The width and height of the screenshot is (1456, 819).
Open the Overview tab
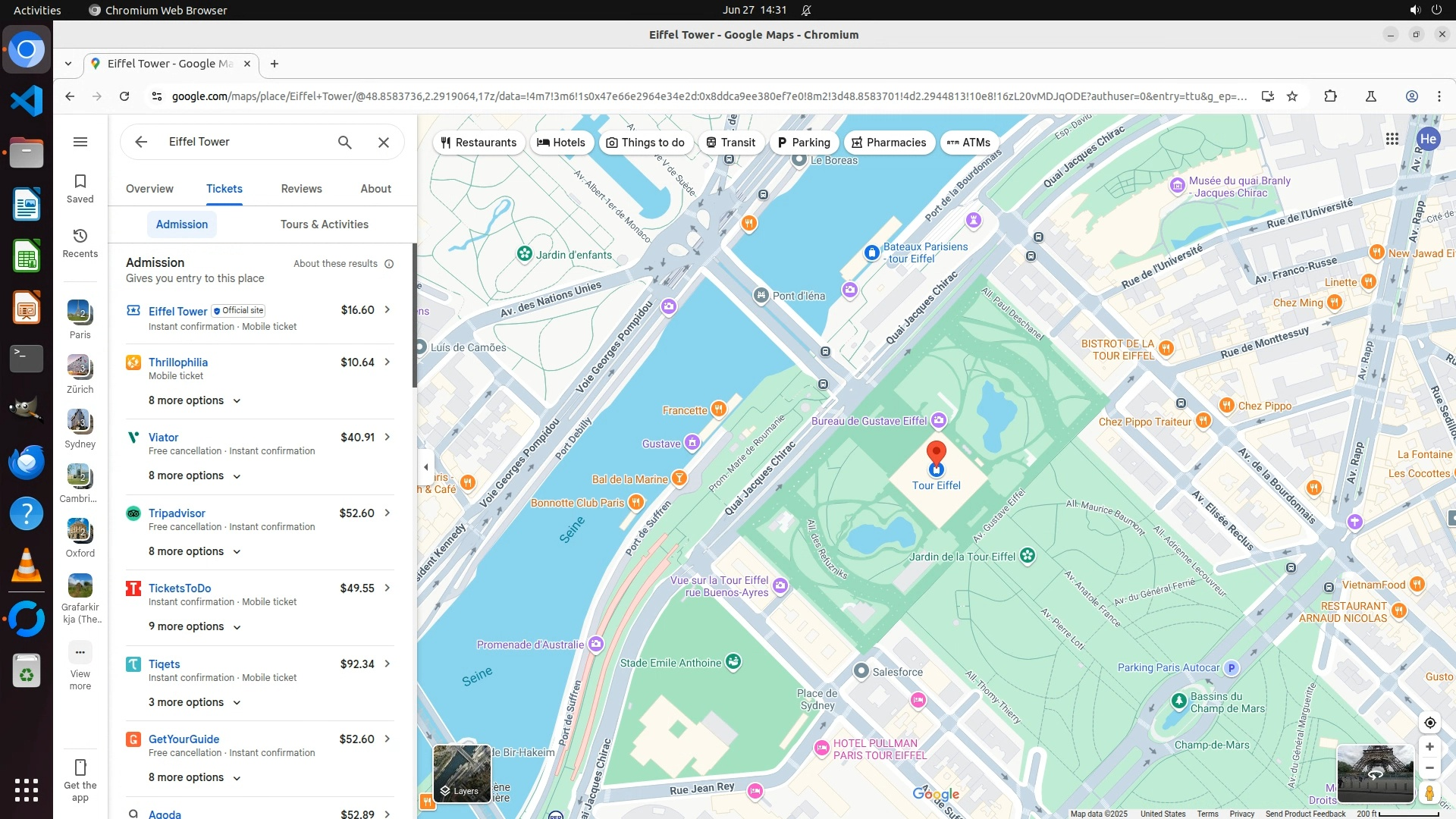pos(149,189)
